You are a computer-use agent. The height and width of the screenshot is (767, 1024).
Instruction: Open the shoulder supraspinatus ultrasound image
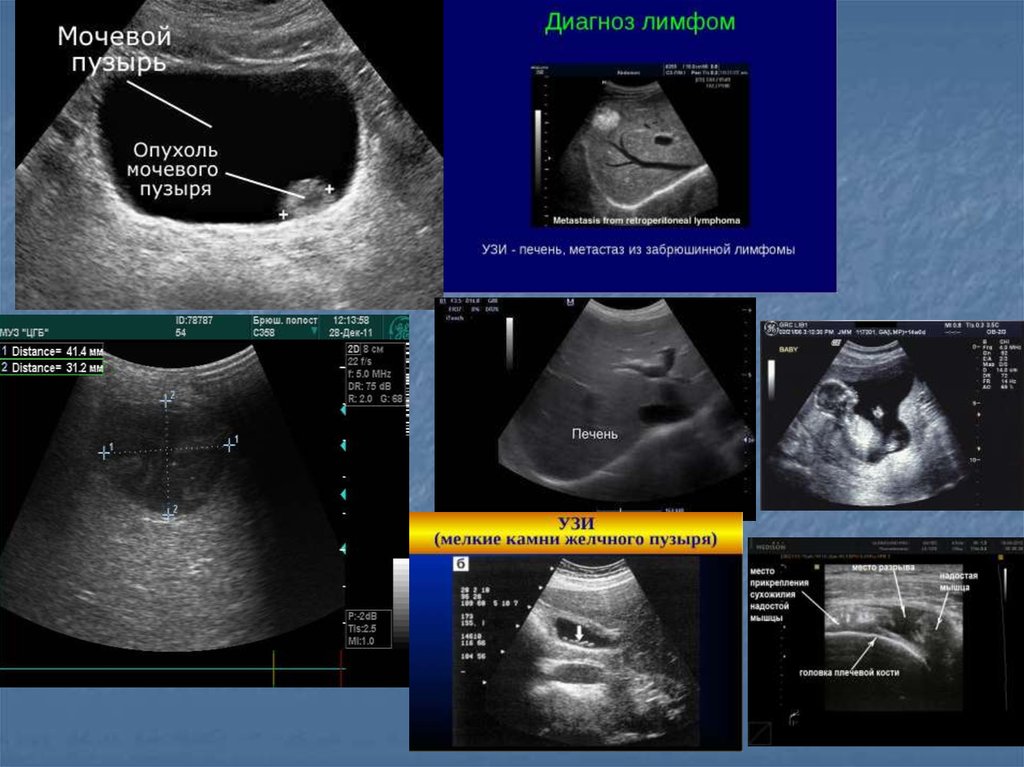point(886,642)
